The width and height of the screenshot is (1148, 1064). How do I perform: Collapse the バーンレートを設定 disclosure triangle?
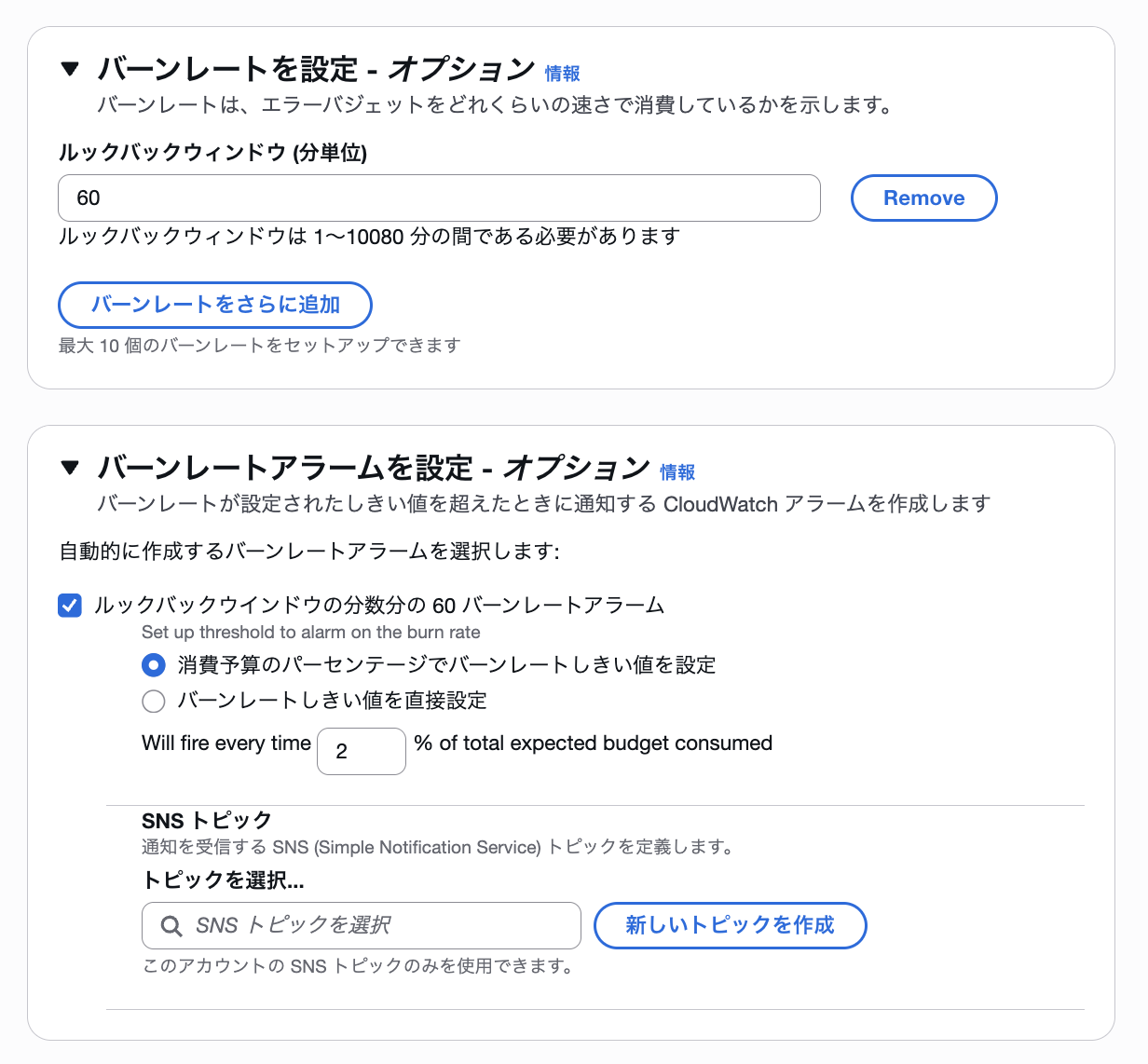72,68
